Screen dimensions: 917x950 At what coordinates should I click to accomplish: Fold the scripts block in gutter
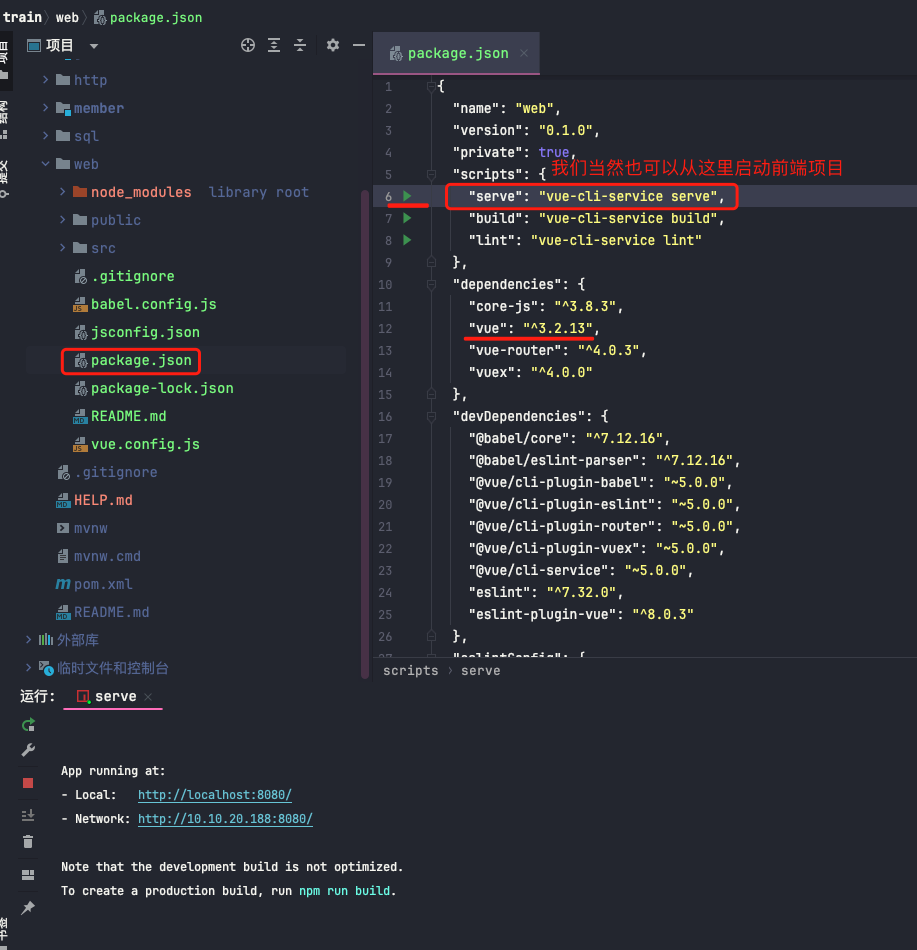tap(431, 174)
